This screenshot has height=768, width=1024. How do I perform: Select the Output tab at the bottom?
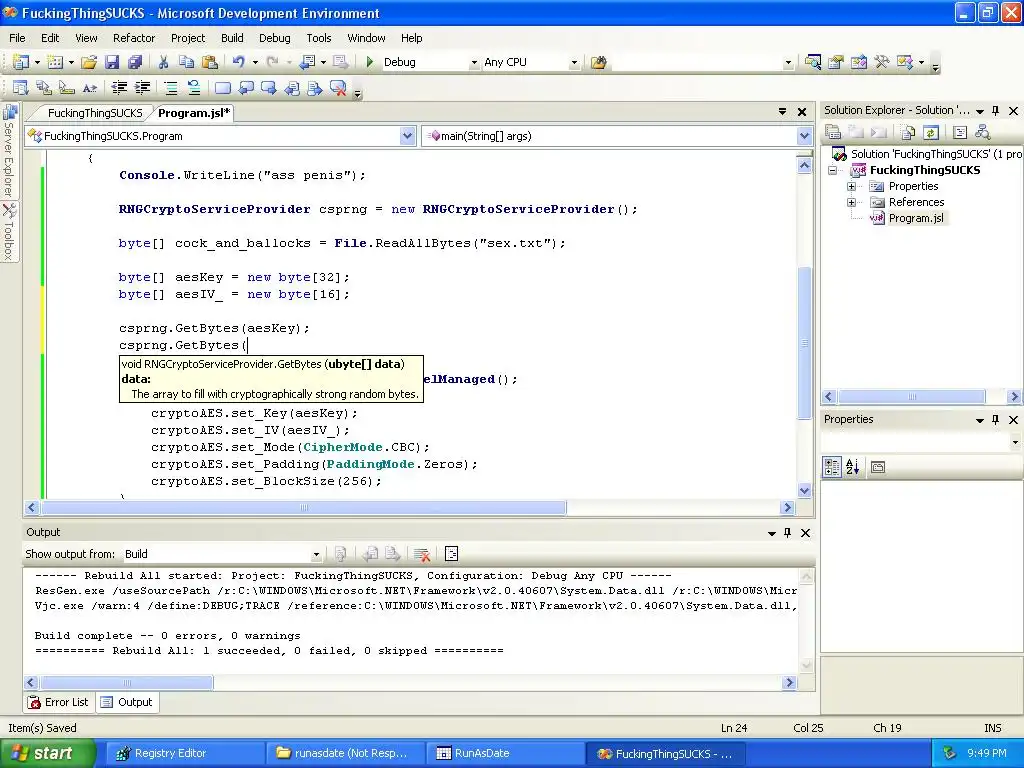pyautogui.click(x=127, y=702)
